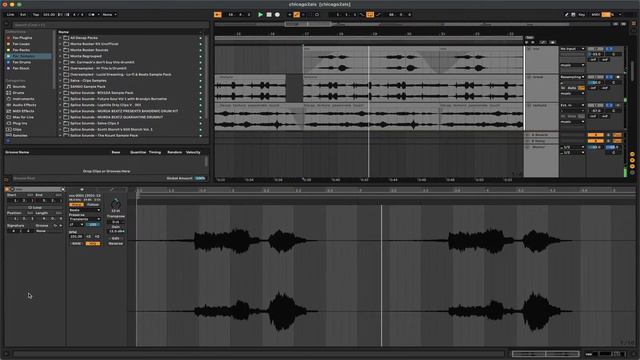The height and width of the screenshot is (360, 640).
Task: Toggle the orange automation arm button
Action: pyautogui.click(x=297, y=14)
